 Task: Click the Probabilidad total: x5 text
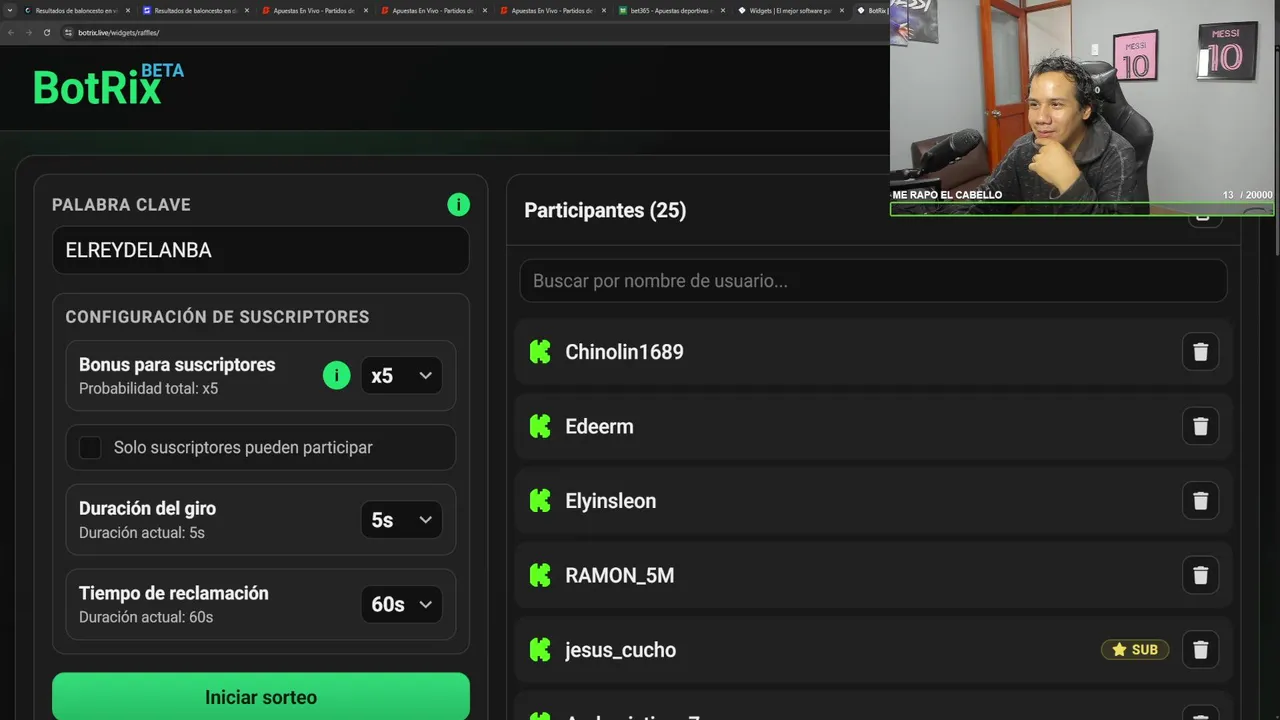[x=148, y=389]
